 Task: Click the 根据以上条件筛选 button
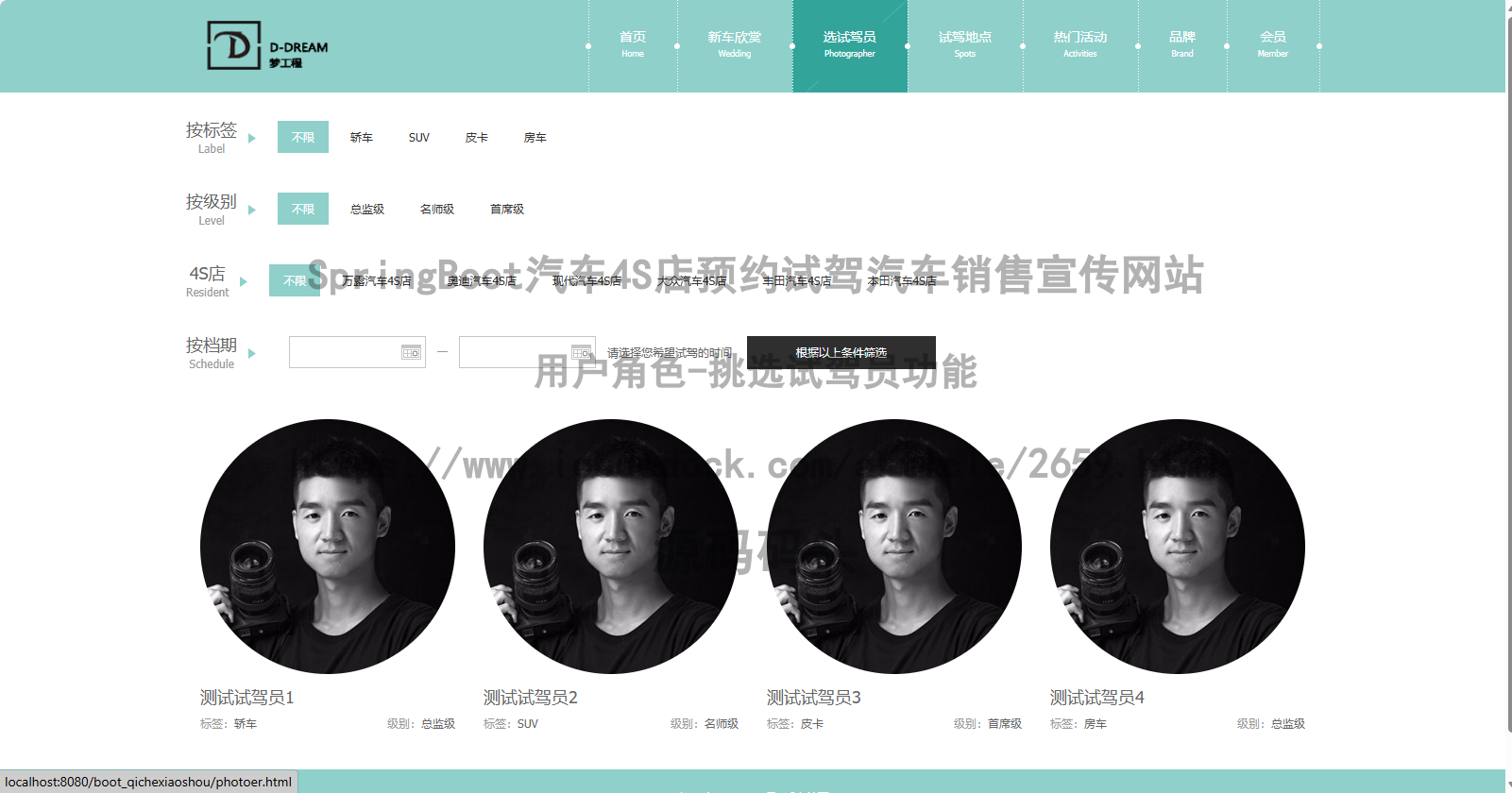[x=841, y=352]
